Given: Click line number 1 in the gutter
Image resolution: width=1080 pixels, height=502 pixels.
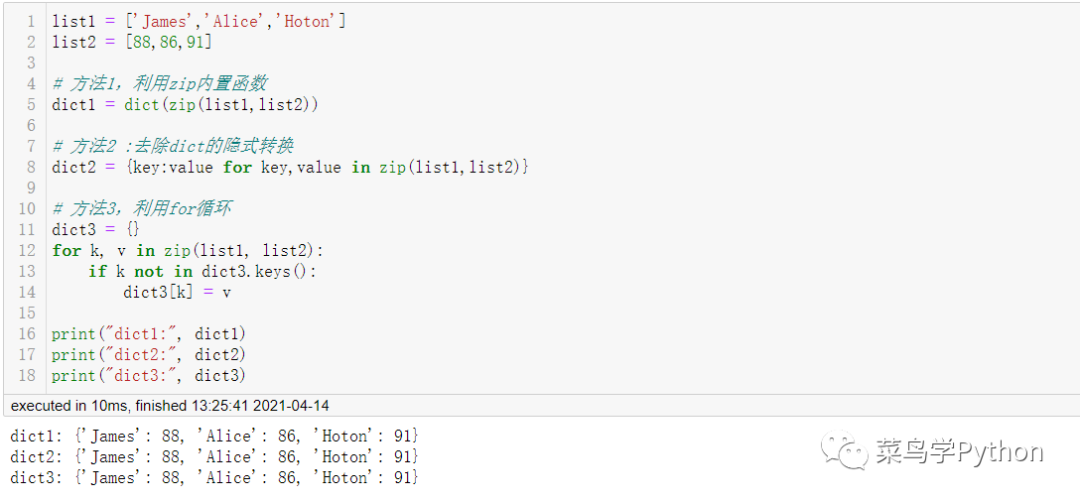Looking at the screenshot, I should coord(31,21).
